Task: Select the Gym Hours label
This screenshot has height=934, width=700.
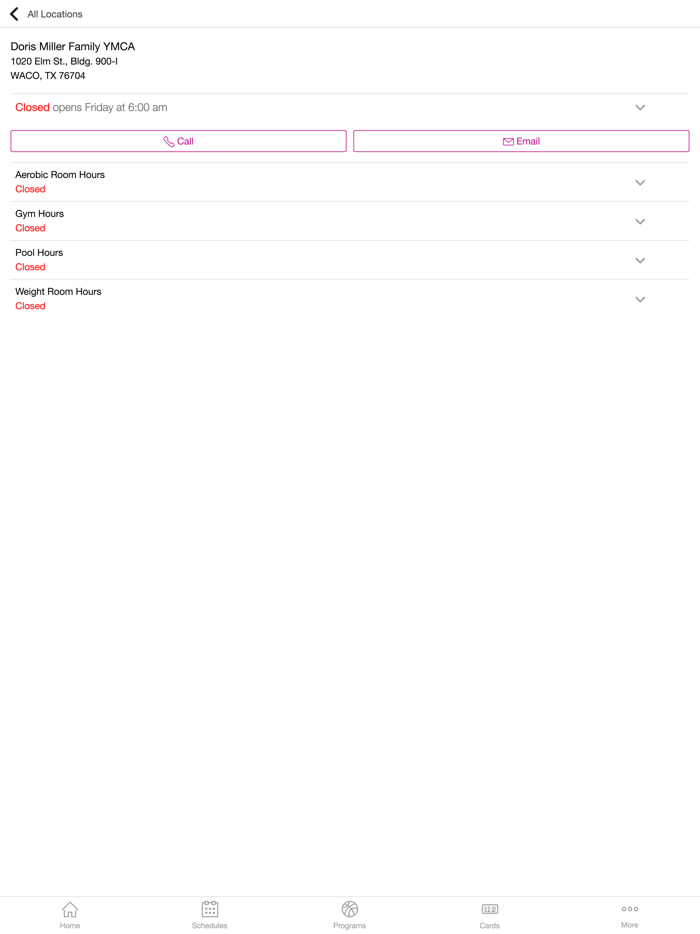Action: tap(39, 214)
